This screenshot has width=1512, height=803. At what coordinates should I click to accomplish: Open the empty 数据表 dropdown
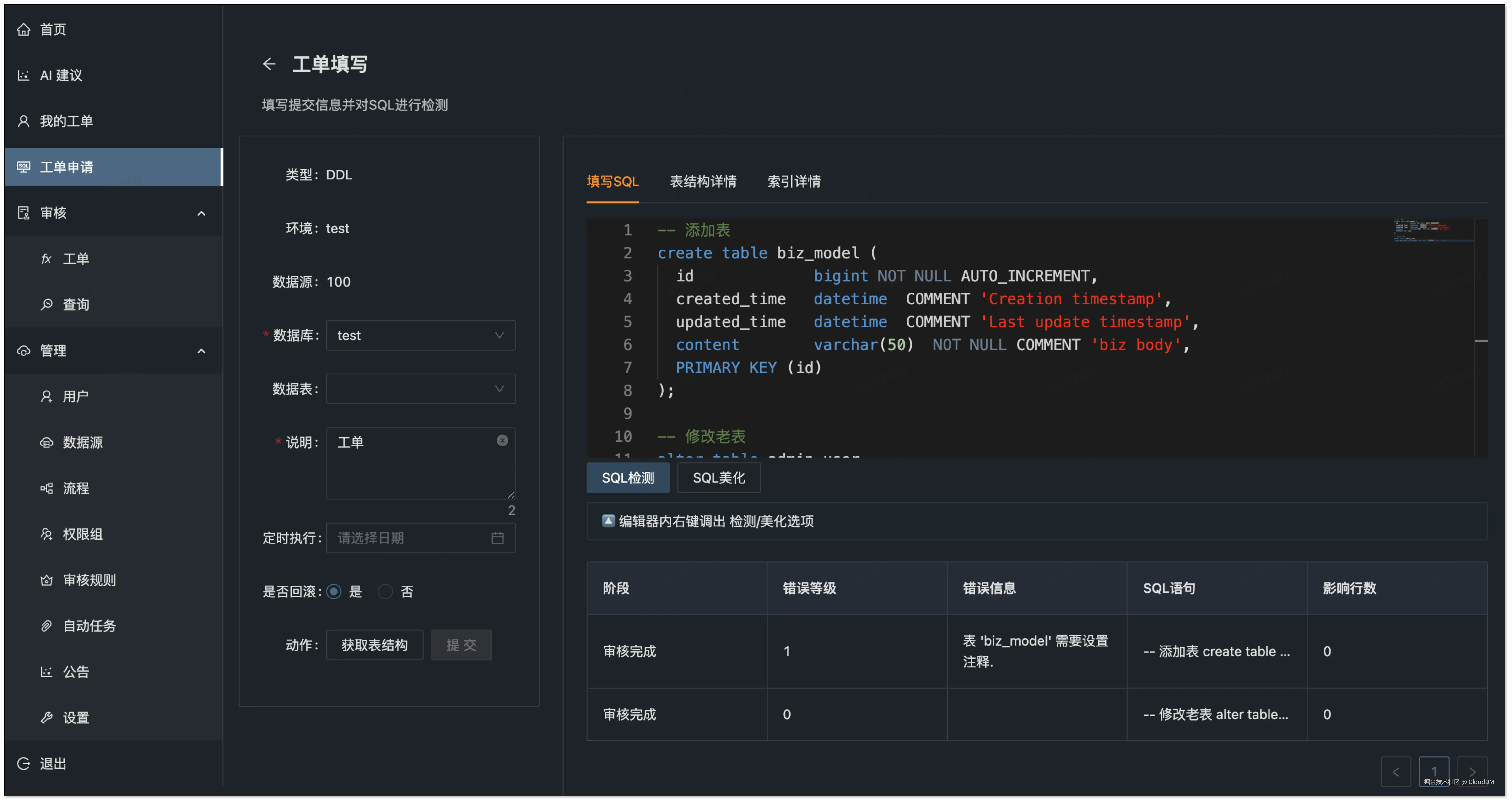coord(420,389)
